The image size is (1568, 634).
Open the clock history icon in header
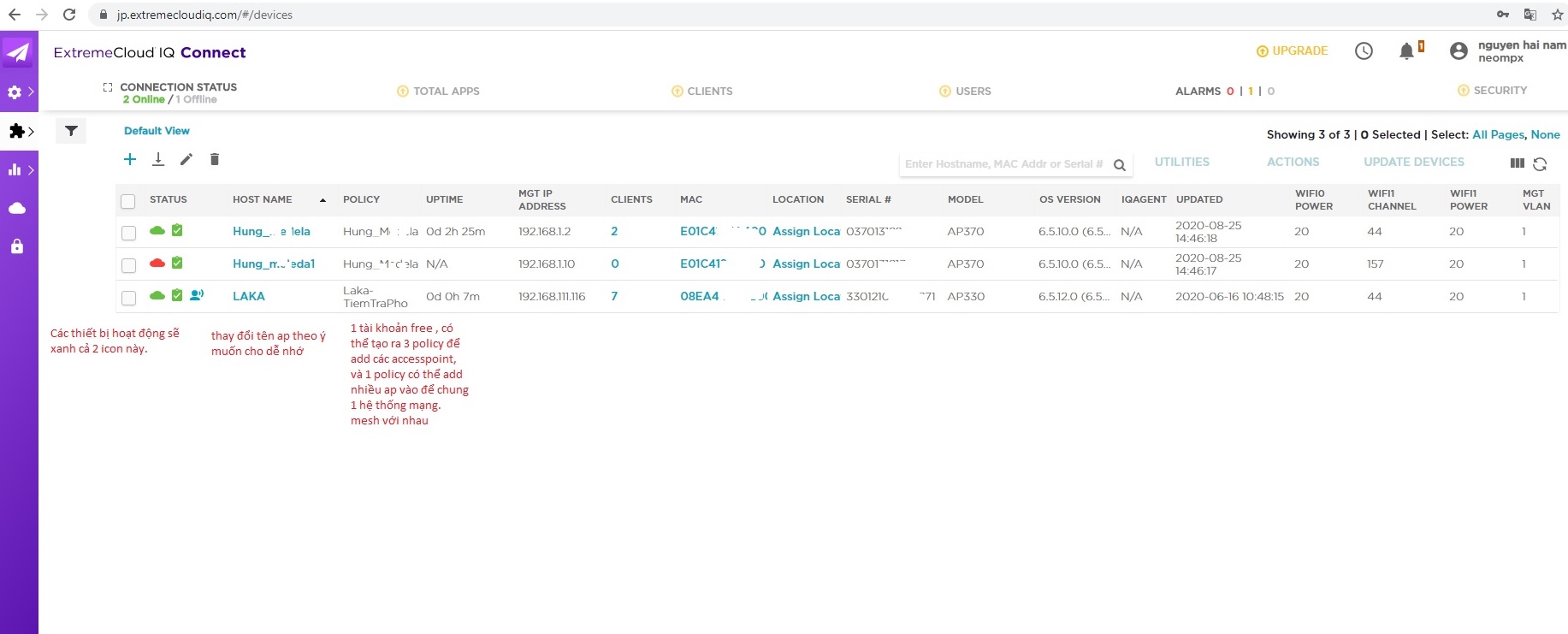pos(1364,51)
